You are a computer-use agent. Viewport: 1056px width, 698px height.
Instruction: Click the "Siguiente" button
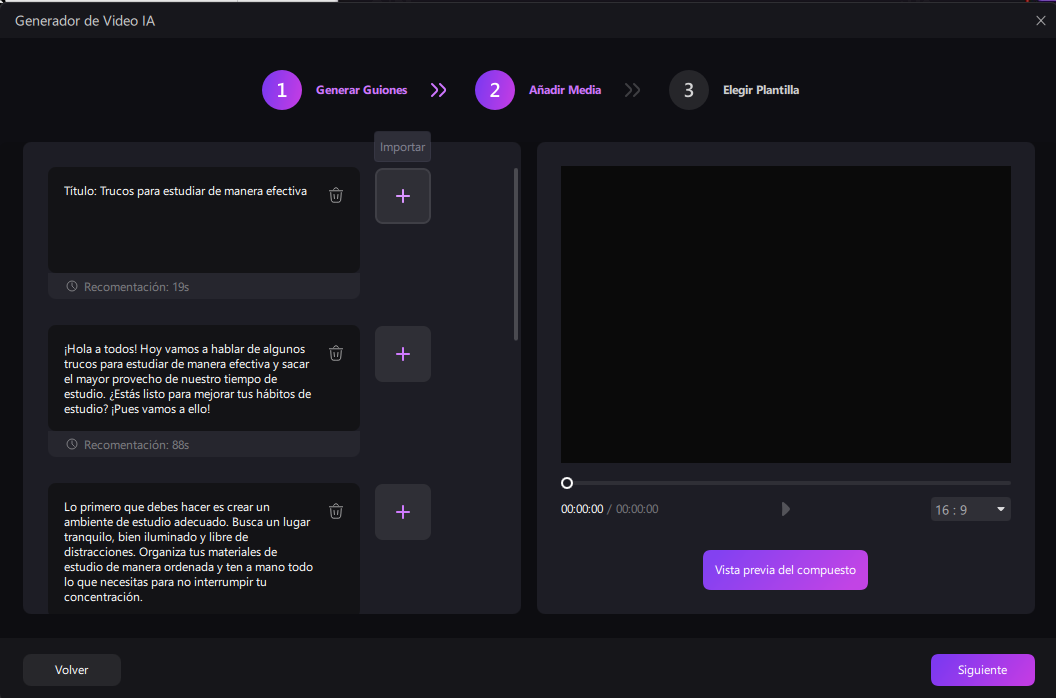pos(982,669)
